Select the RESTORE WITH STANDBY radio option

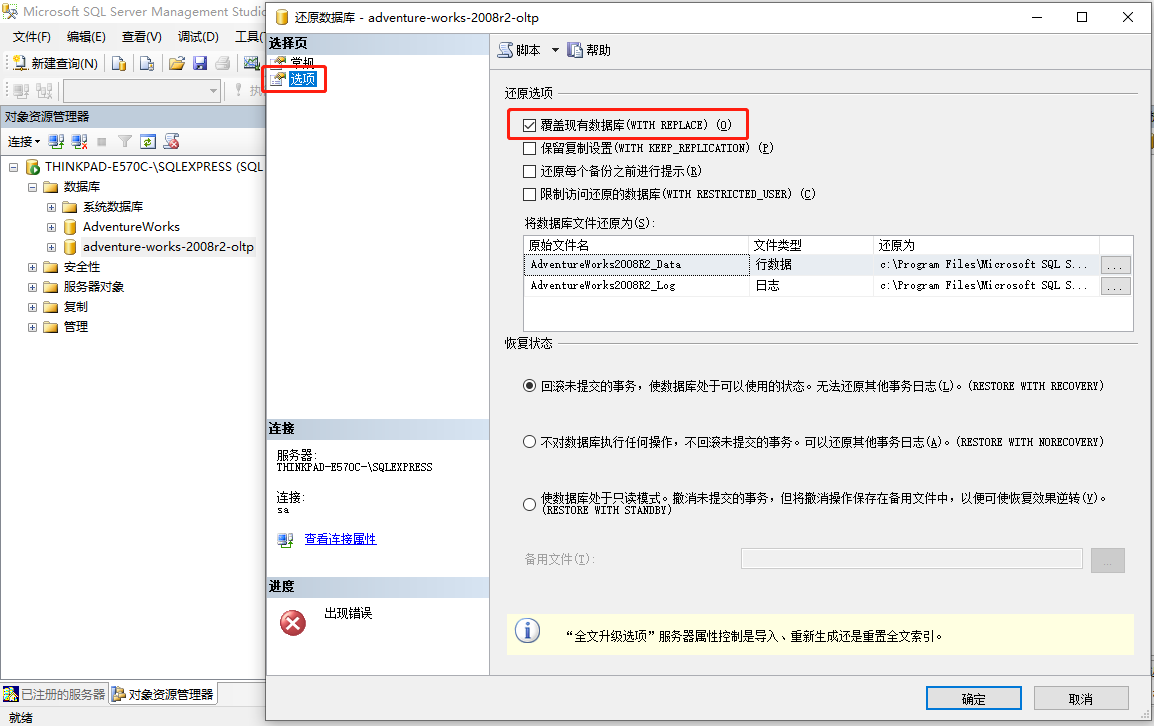click(x=529, y=504)
